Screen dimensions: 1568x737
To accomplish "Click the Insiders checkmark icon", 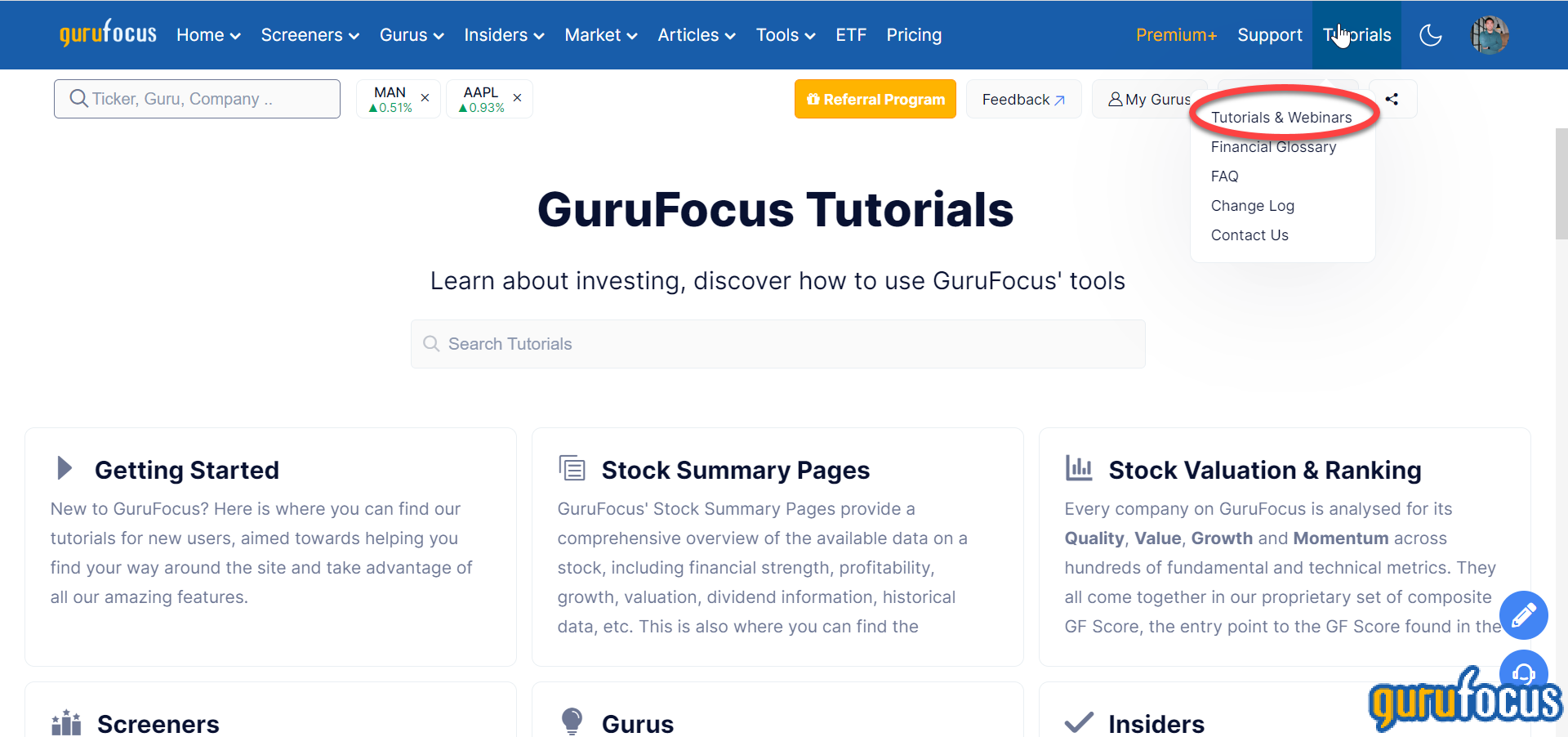I will pyautogui.click(x=1079, y=722).
